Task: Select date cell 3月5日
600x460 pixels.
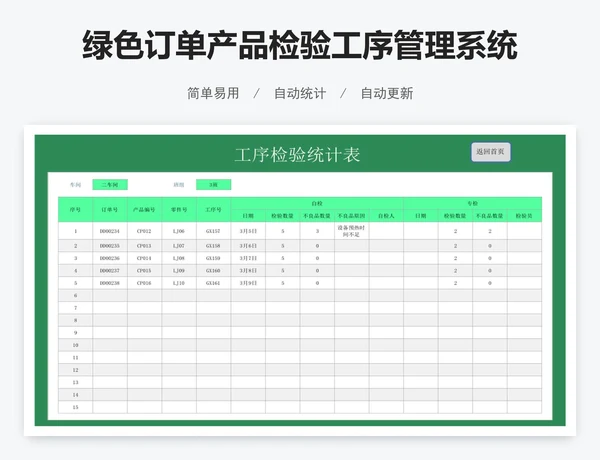Action: click(248, 231)
